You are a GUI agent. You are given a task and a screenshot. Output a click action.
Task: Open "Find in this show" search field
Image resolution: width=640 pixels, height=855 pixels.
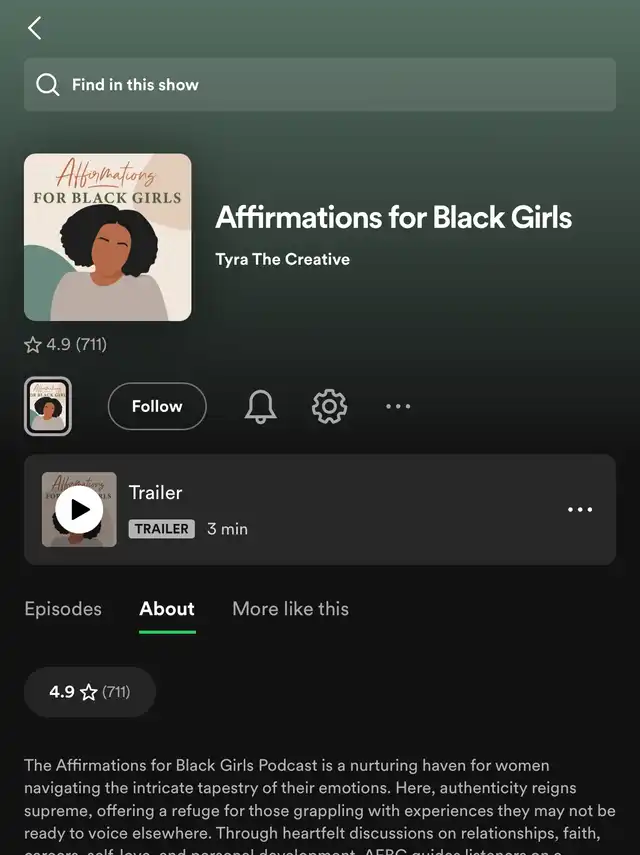pyautogui.click(x=320, y=85)
